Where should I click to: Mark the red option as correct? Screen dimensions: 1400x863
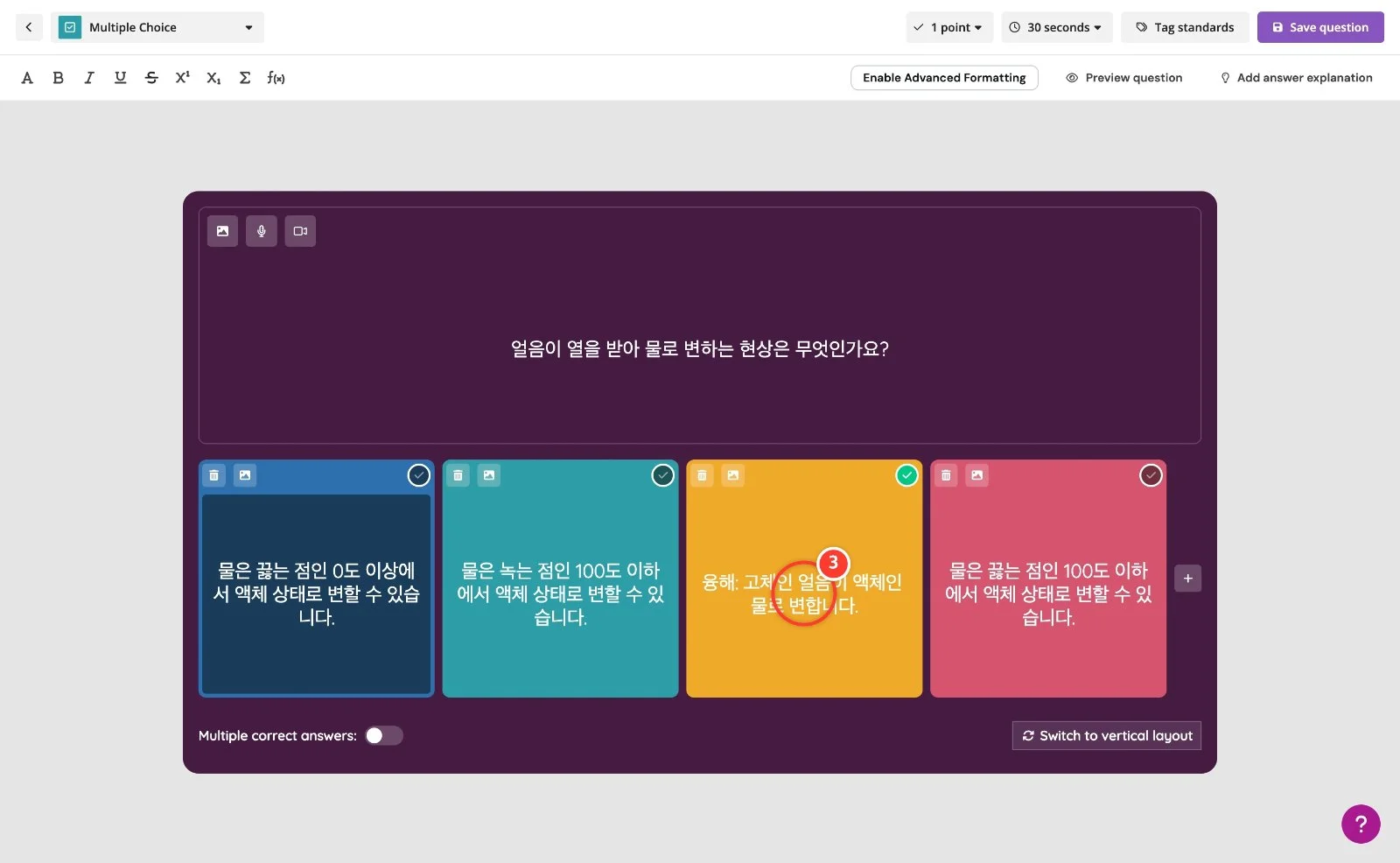(1151, 475)
